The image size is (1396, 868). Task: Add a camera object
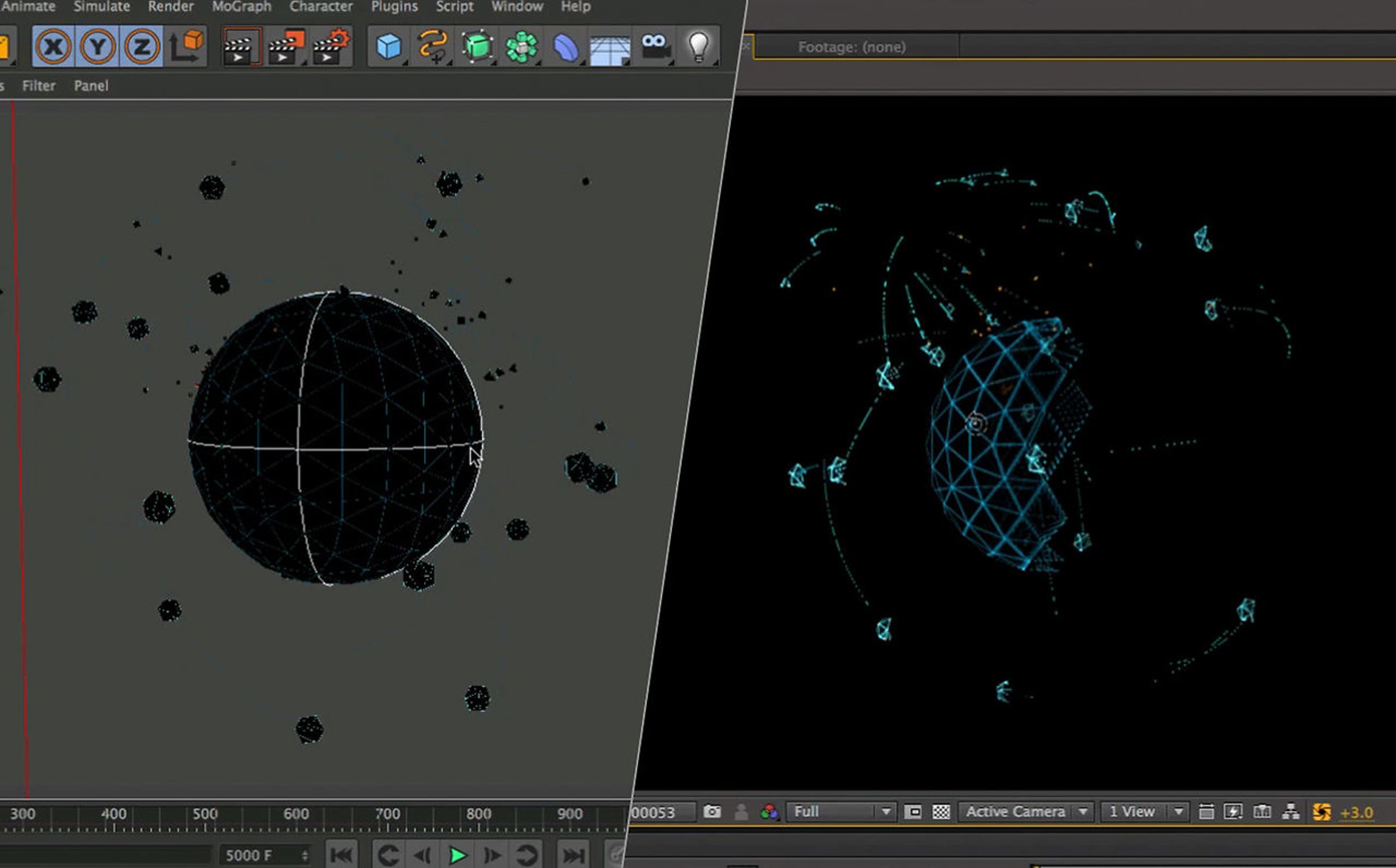(655, 47)
